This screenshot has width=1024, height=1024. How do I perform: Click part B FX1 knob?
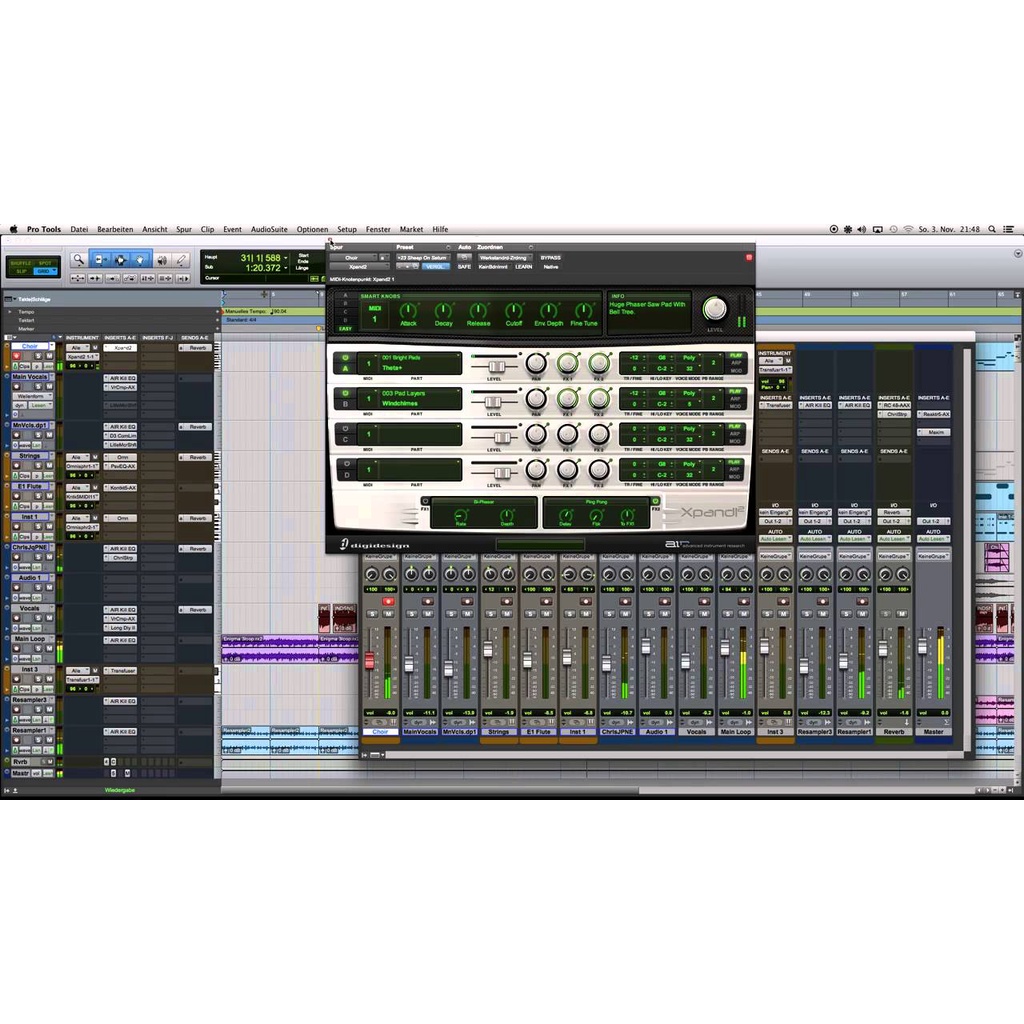568,398
